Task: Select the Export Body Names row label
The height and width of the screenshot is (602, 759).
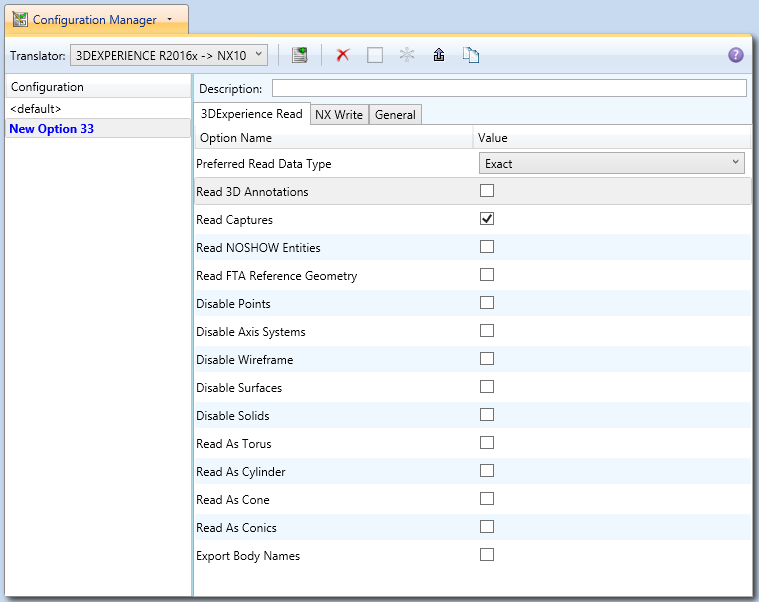Action: (x=248, y=556)
